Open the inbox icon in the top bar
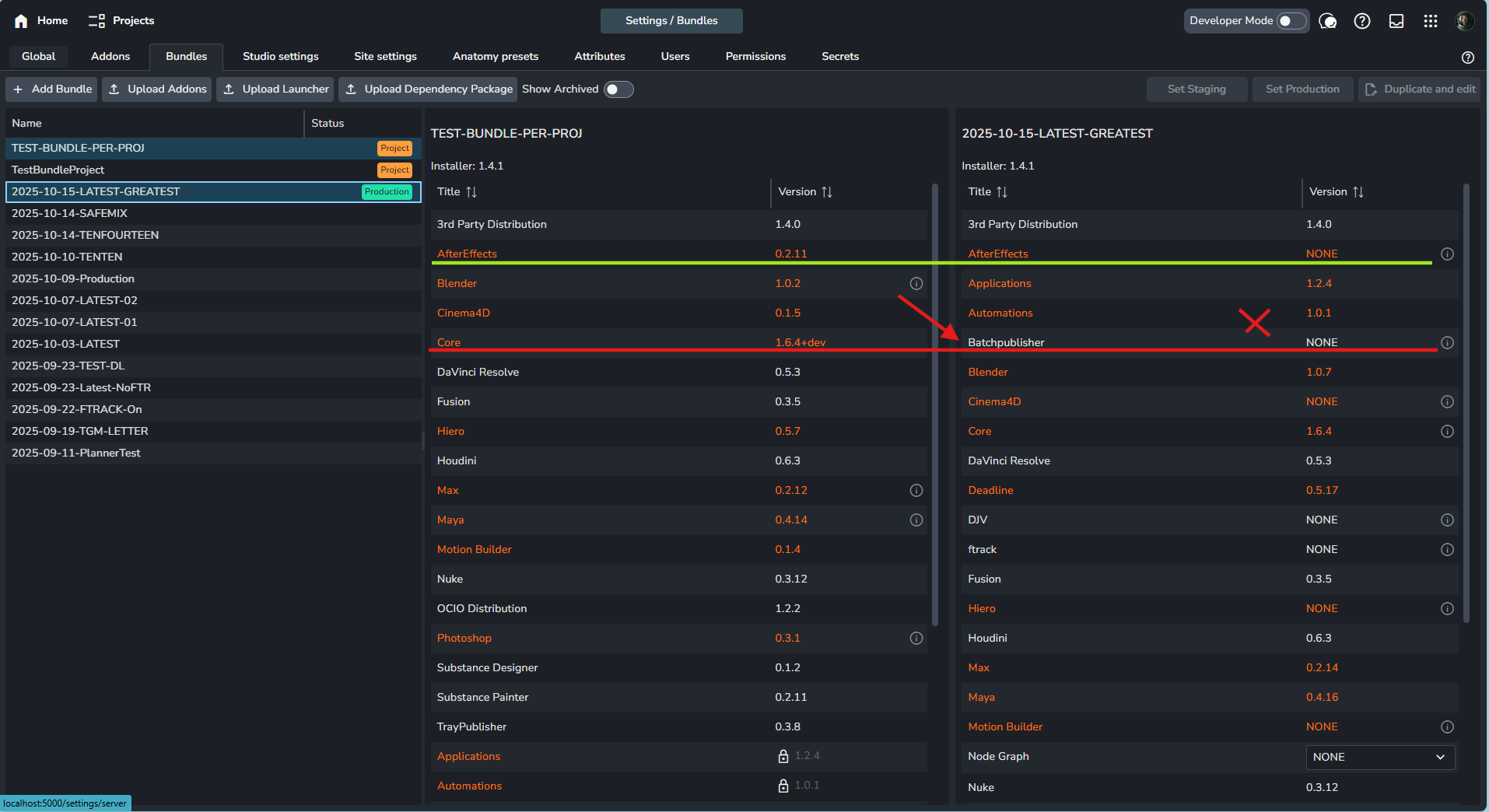 coord(1396,21)
